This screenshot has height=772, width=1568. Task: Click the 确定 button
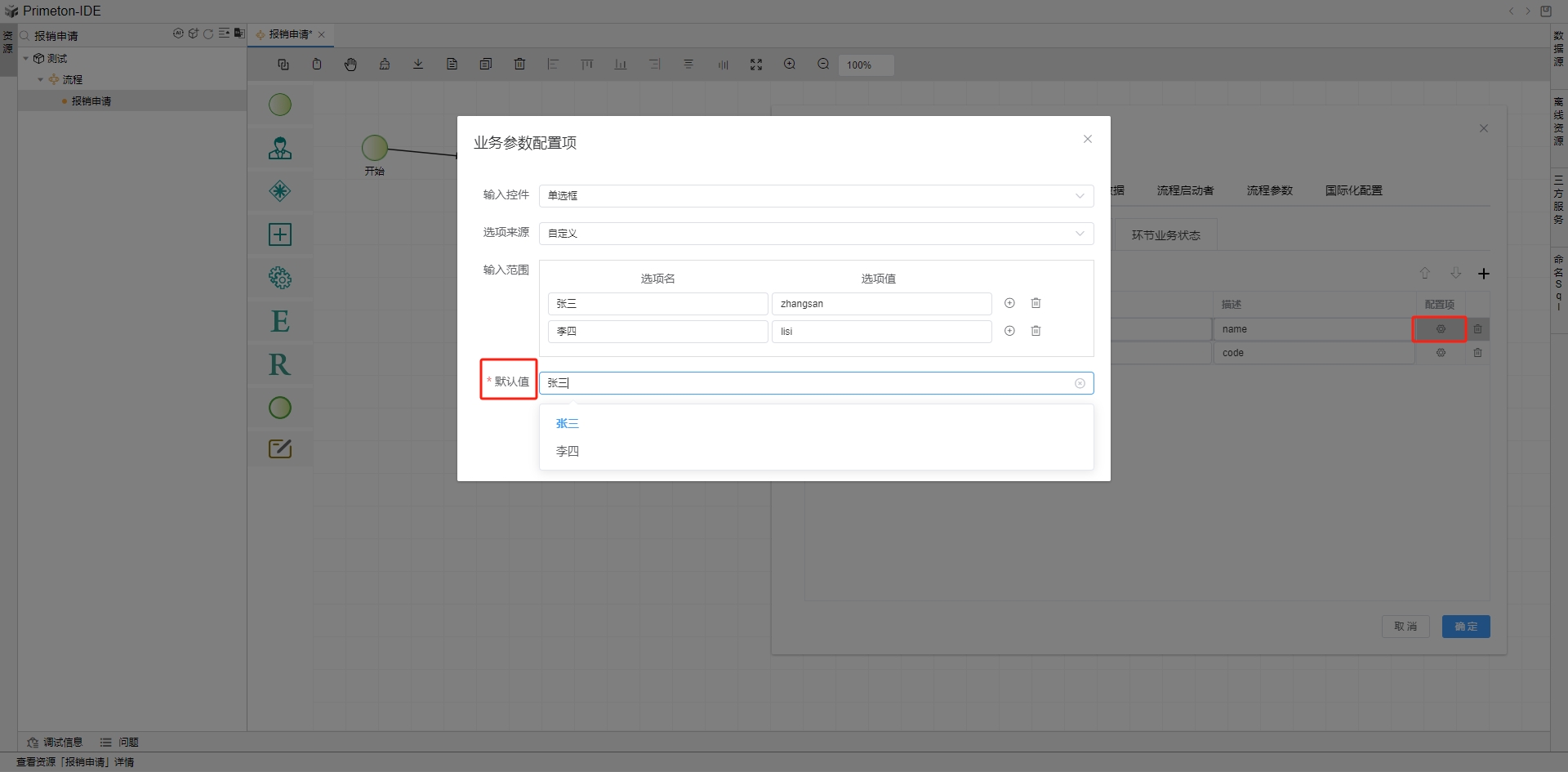[x=1465, y=627]
